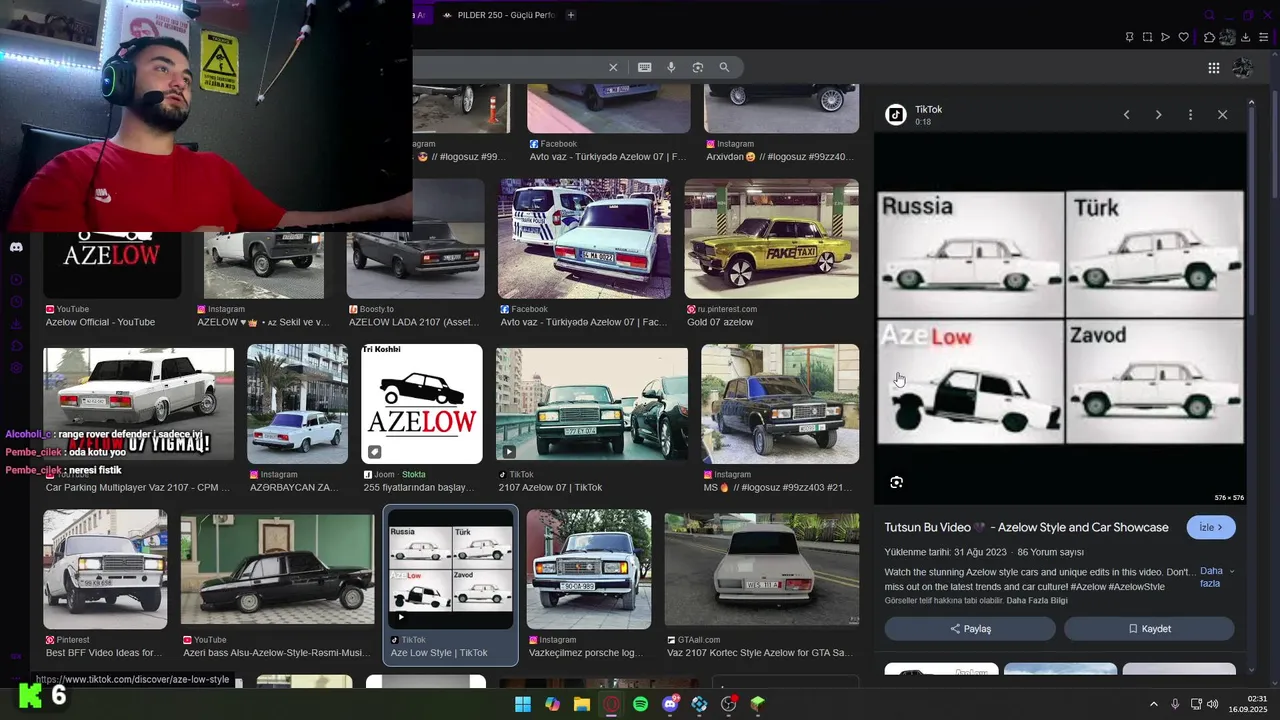
Task: Click the Kaydet save button
Action: (x=1149, y=629)
